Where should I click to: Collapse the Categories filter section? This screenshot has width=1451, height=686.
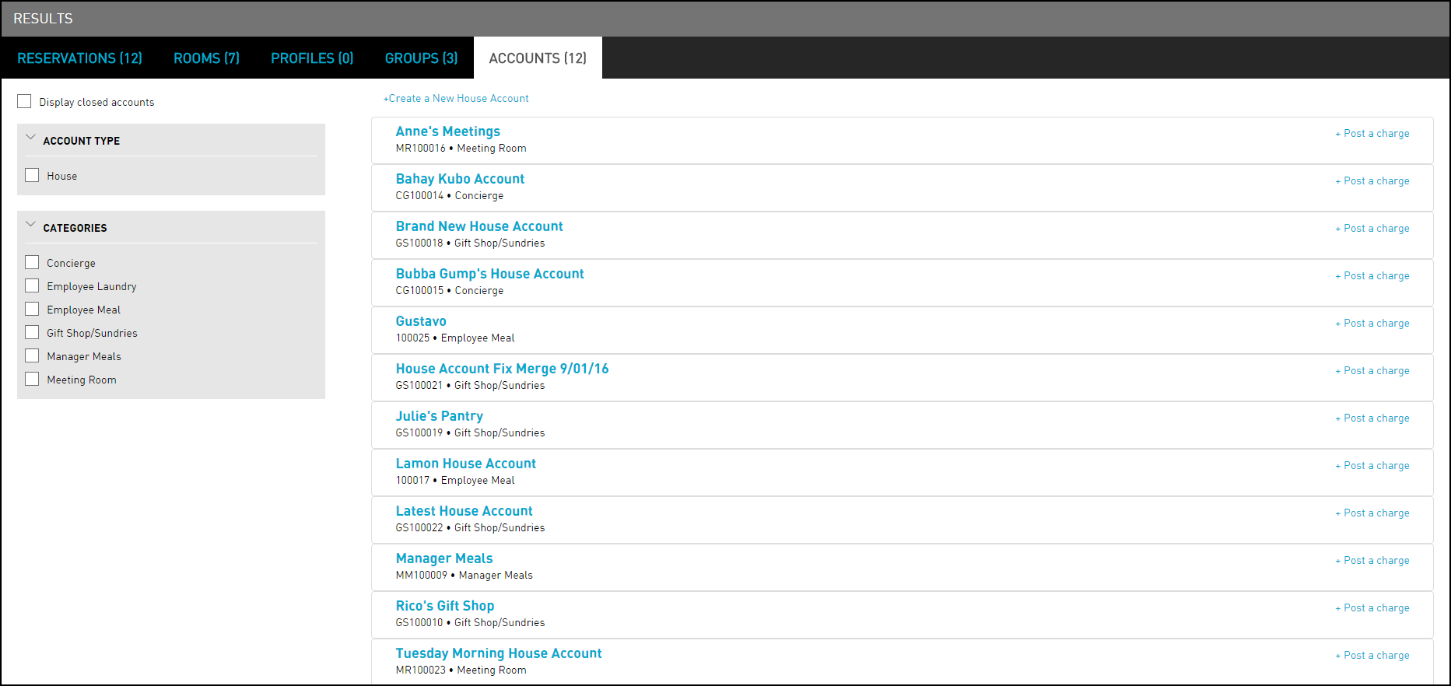(x=30, y=227)
